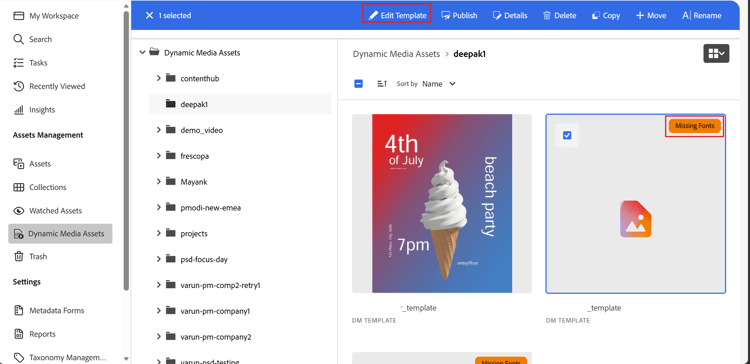Open Collections grid icon

[18, 187]
